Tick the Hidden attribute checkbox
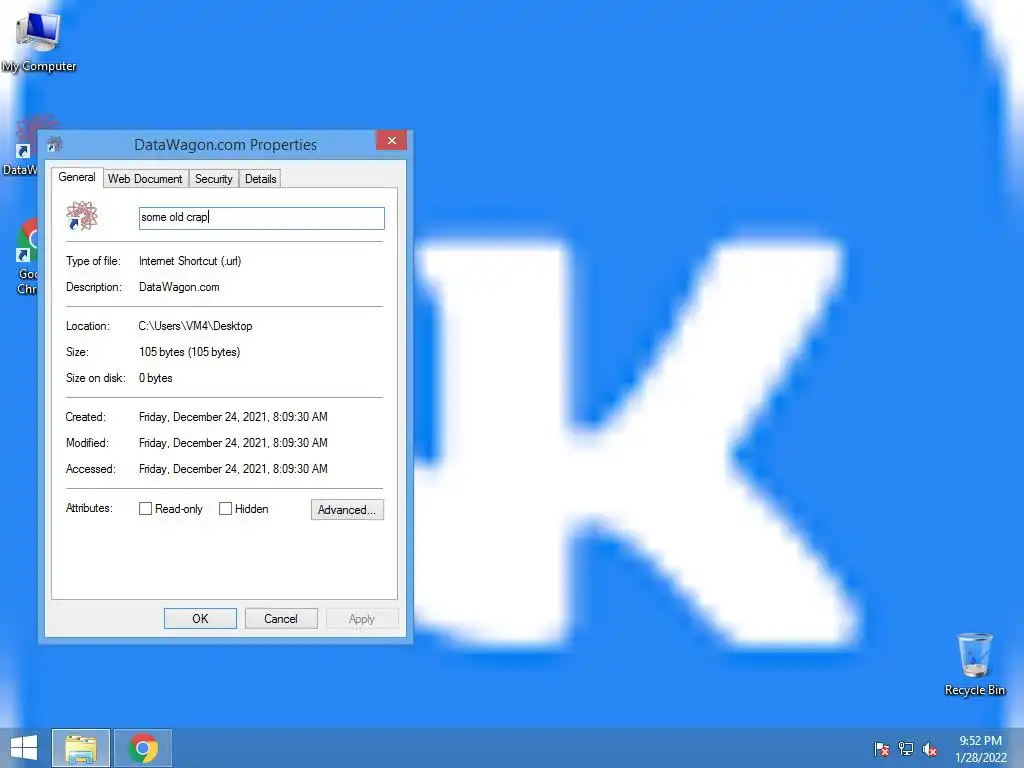Image resolution: width=1024 pixels, height=768 pixels. (225, 509)
